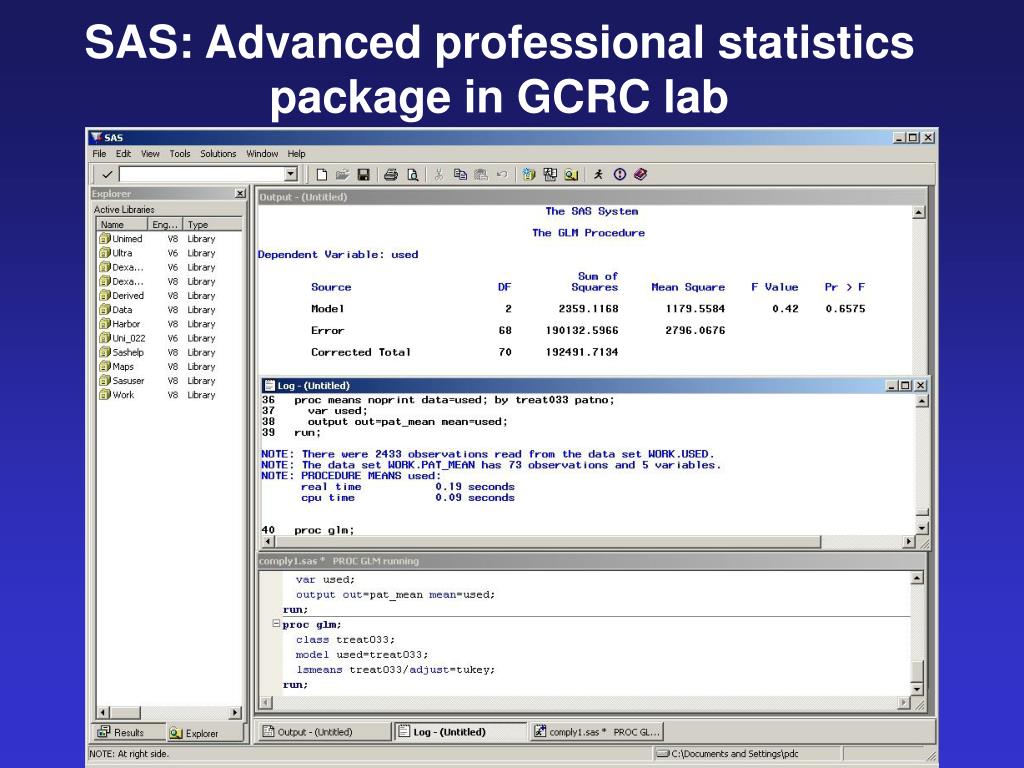Click 'lsmeans treat033/adjust=tukey;' code line
The image size is (1024, 768).
(x=395, y=669)
